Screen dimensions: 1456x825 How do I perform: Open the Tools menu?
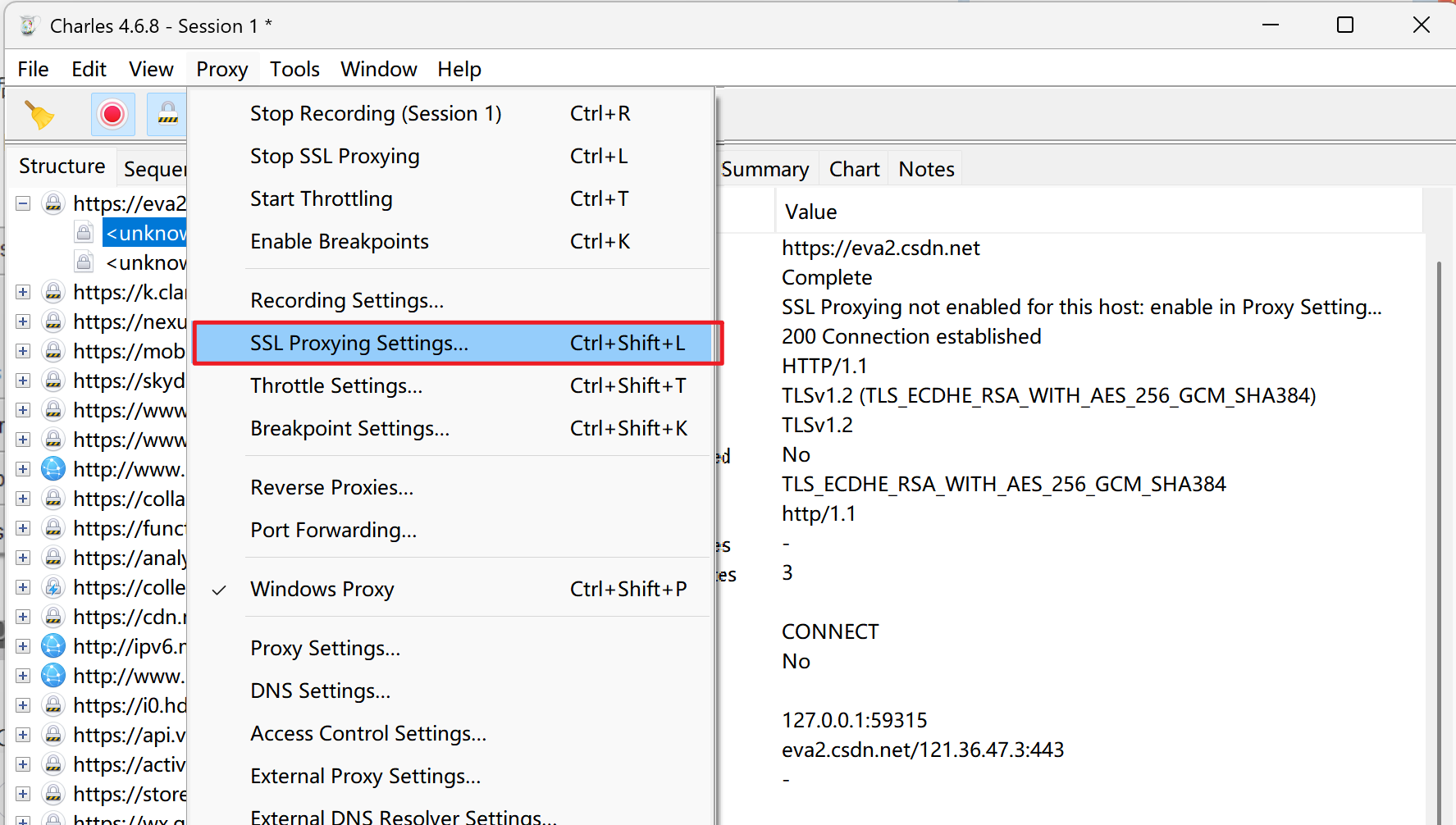[x=294, y=69]
